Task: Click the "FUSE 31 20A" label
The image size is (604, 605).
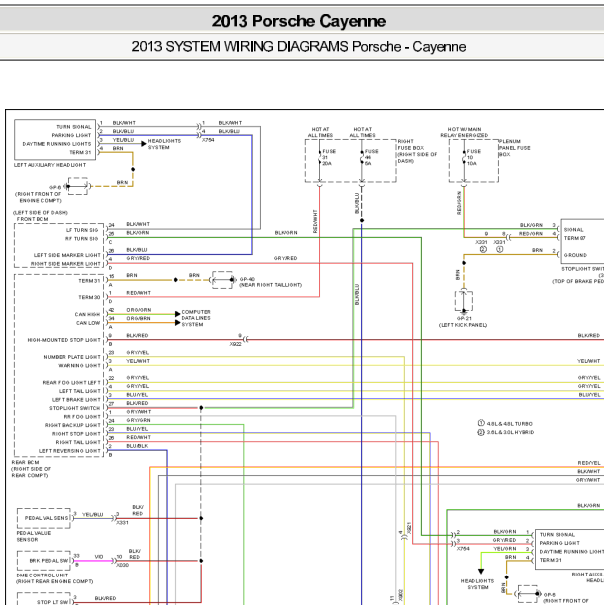Action: (329, 157)
